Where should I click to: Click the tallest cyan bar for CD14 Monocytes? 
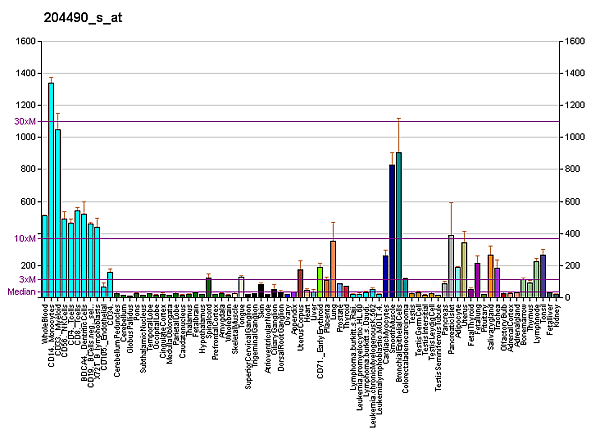point(51,190)
